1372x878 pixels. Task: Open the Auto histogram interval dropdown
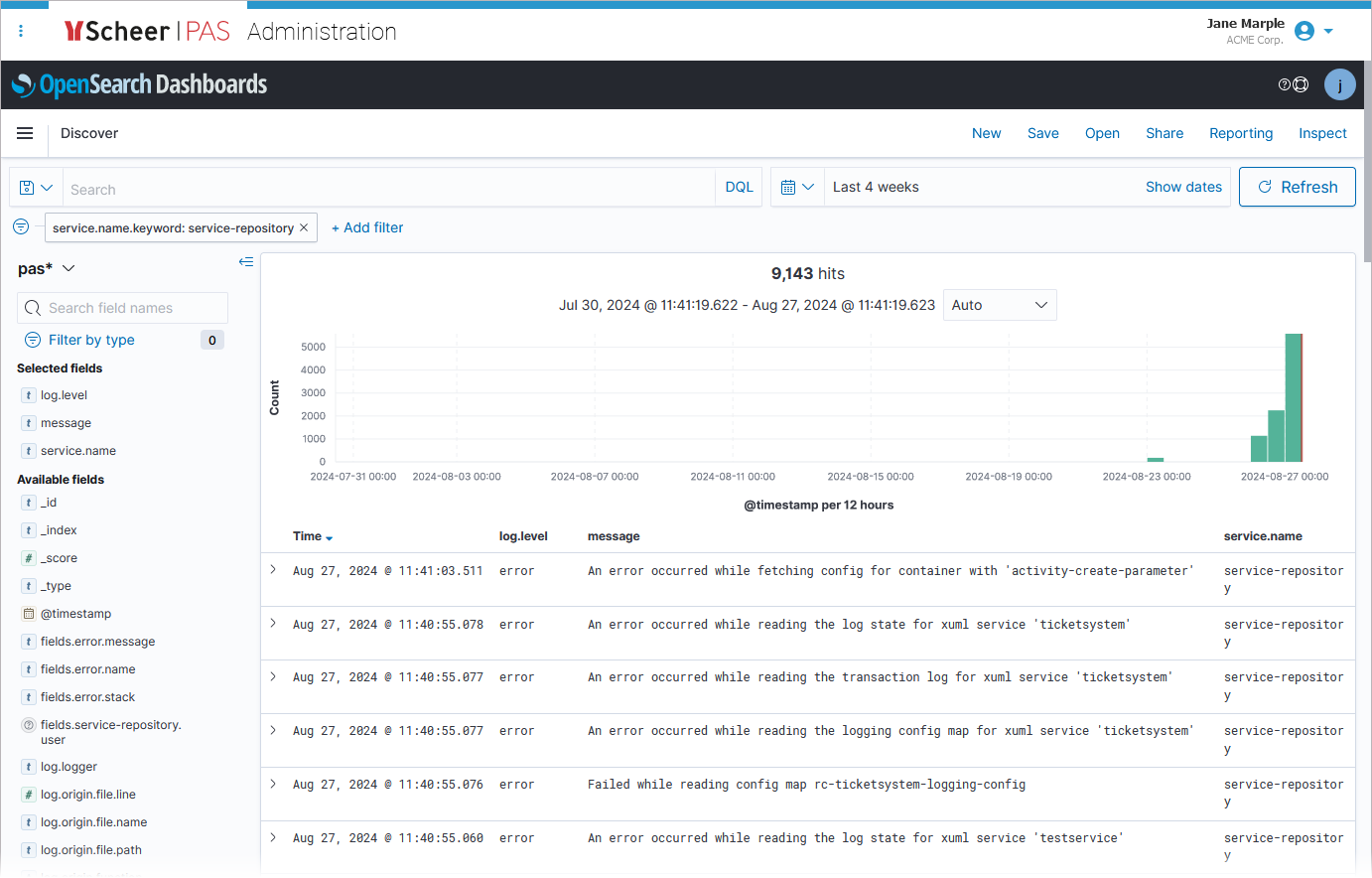[1000, 305]
